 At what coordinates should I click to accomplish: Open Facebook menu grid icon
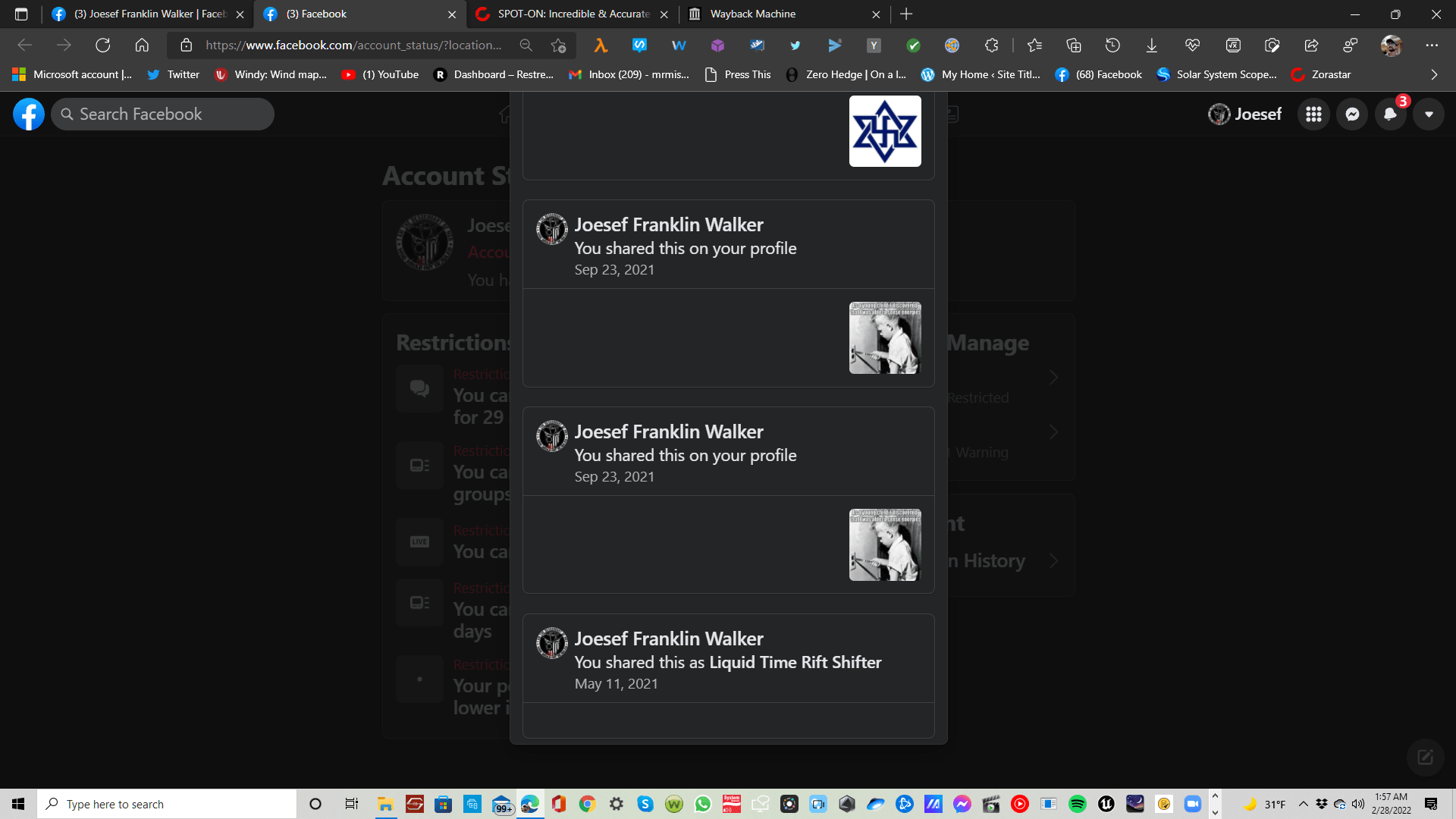point(1313,115)
